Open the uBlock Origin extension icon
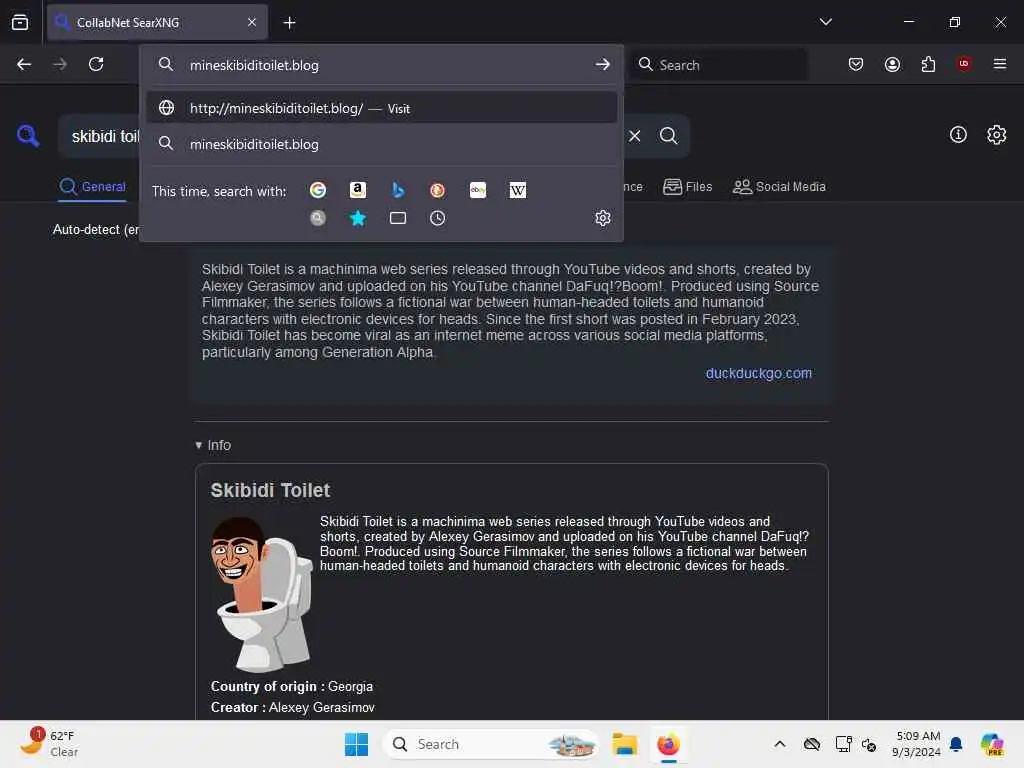The width and height of the screenshot is (1024, 768). [964, 64]
